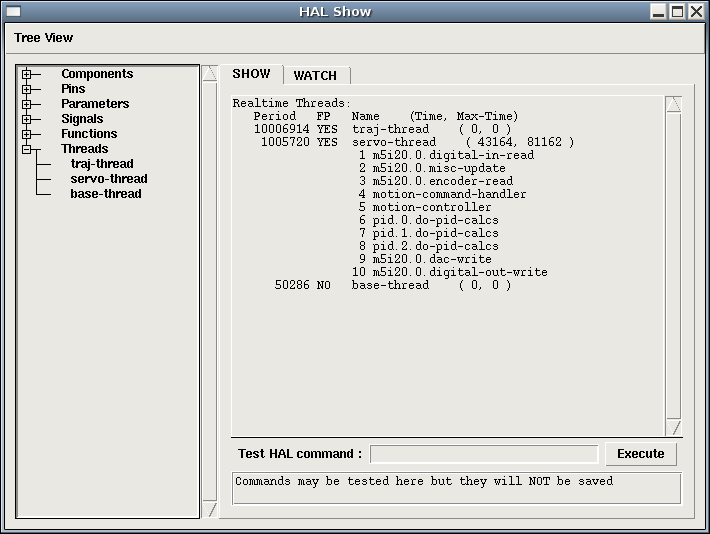Switch to the WATCH tab
This screenshot has height=534, width=710.
click(315, 76)
